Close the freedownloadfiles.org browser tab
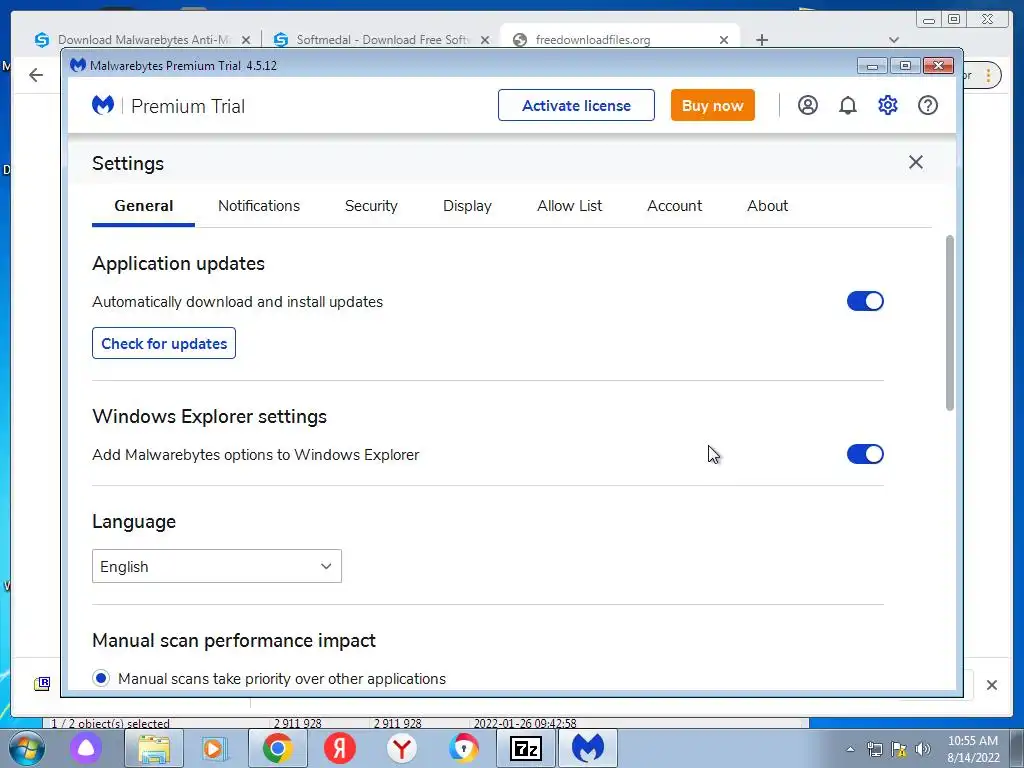 (724, 40)
